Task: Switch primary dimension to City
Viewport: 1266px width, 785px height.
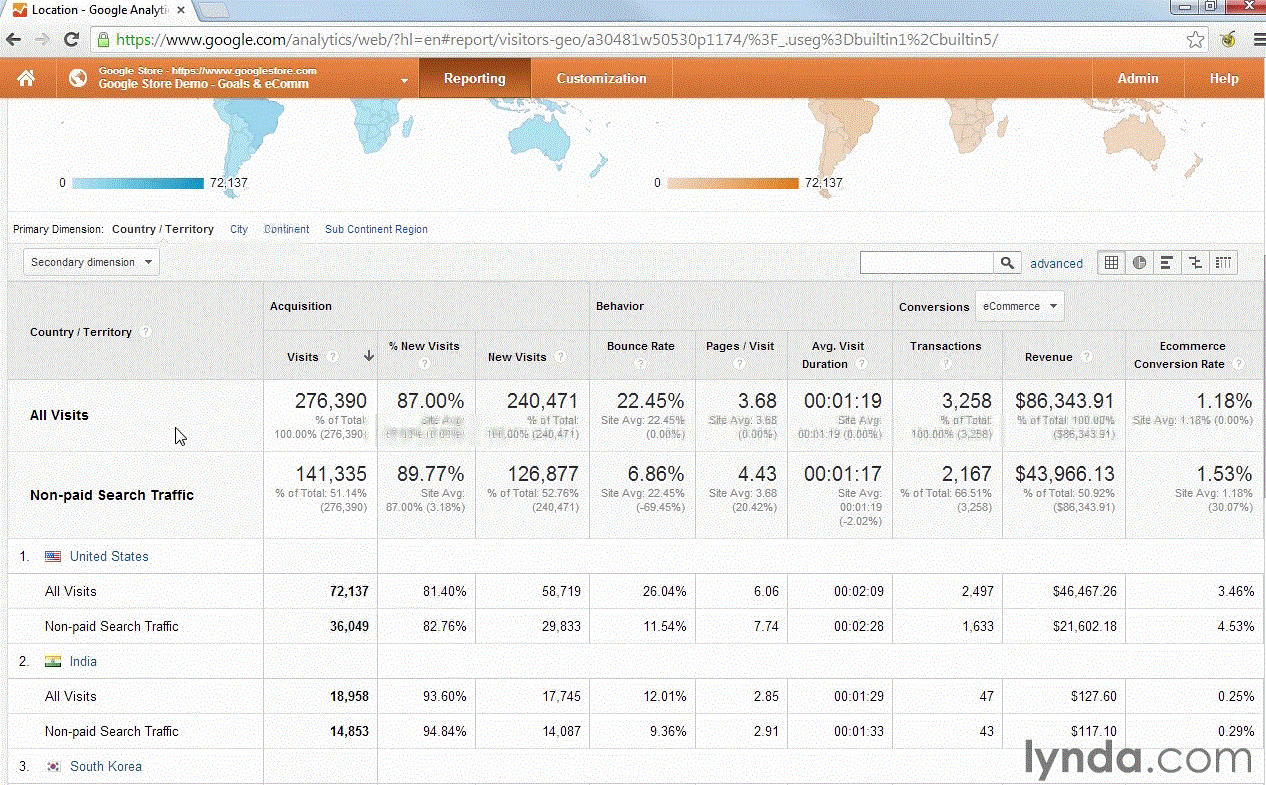Action: click(239, 229)
